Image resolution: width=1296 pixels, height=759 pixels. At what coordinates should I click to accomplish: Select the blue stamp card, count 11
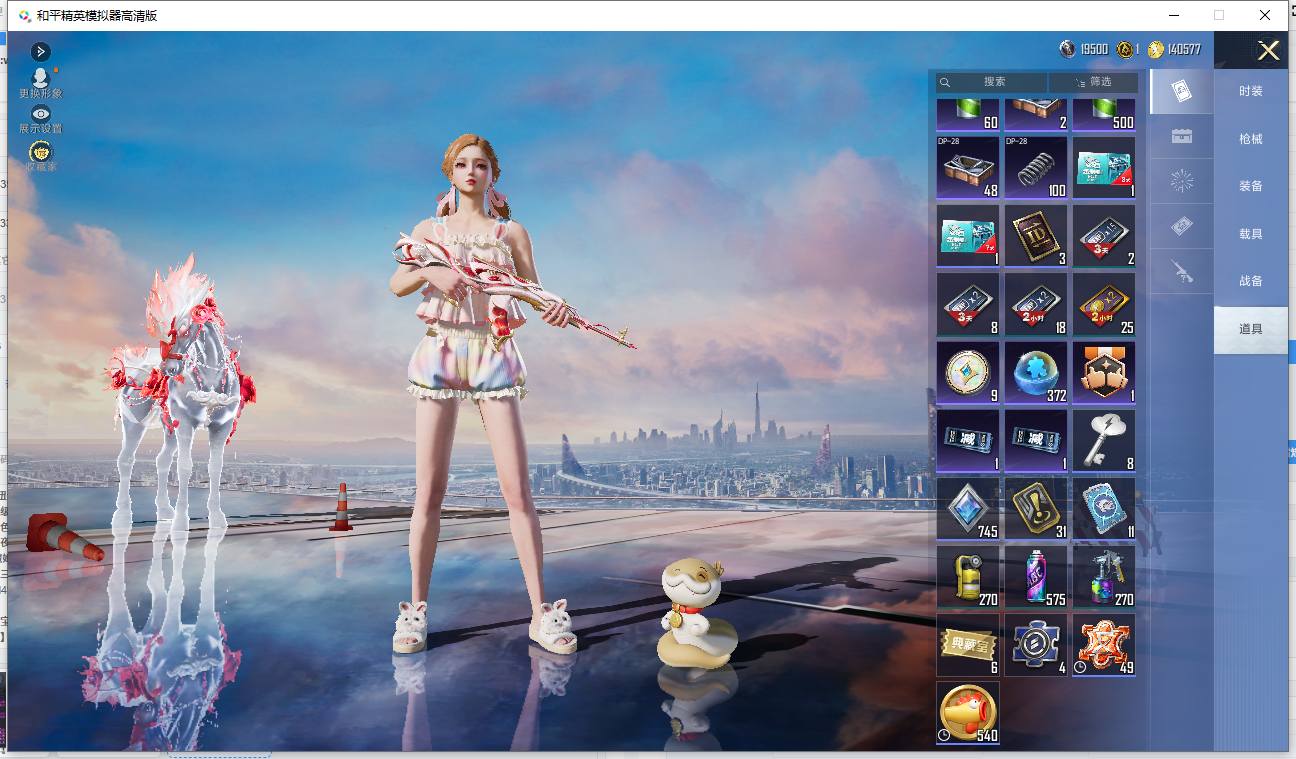1104,508
